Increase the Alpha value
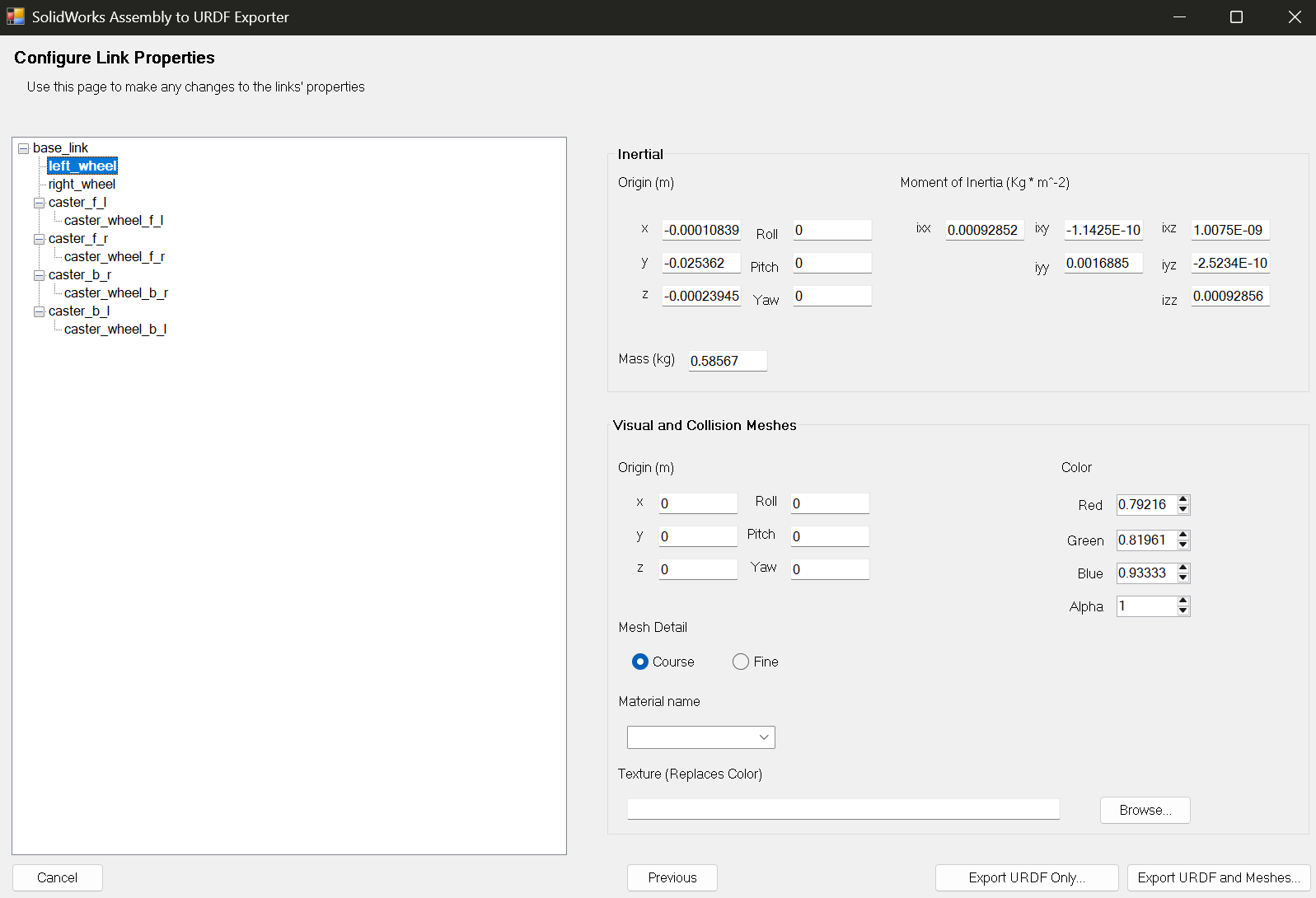 coord(1183,601)
